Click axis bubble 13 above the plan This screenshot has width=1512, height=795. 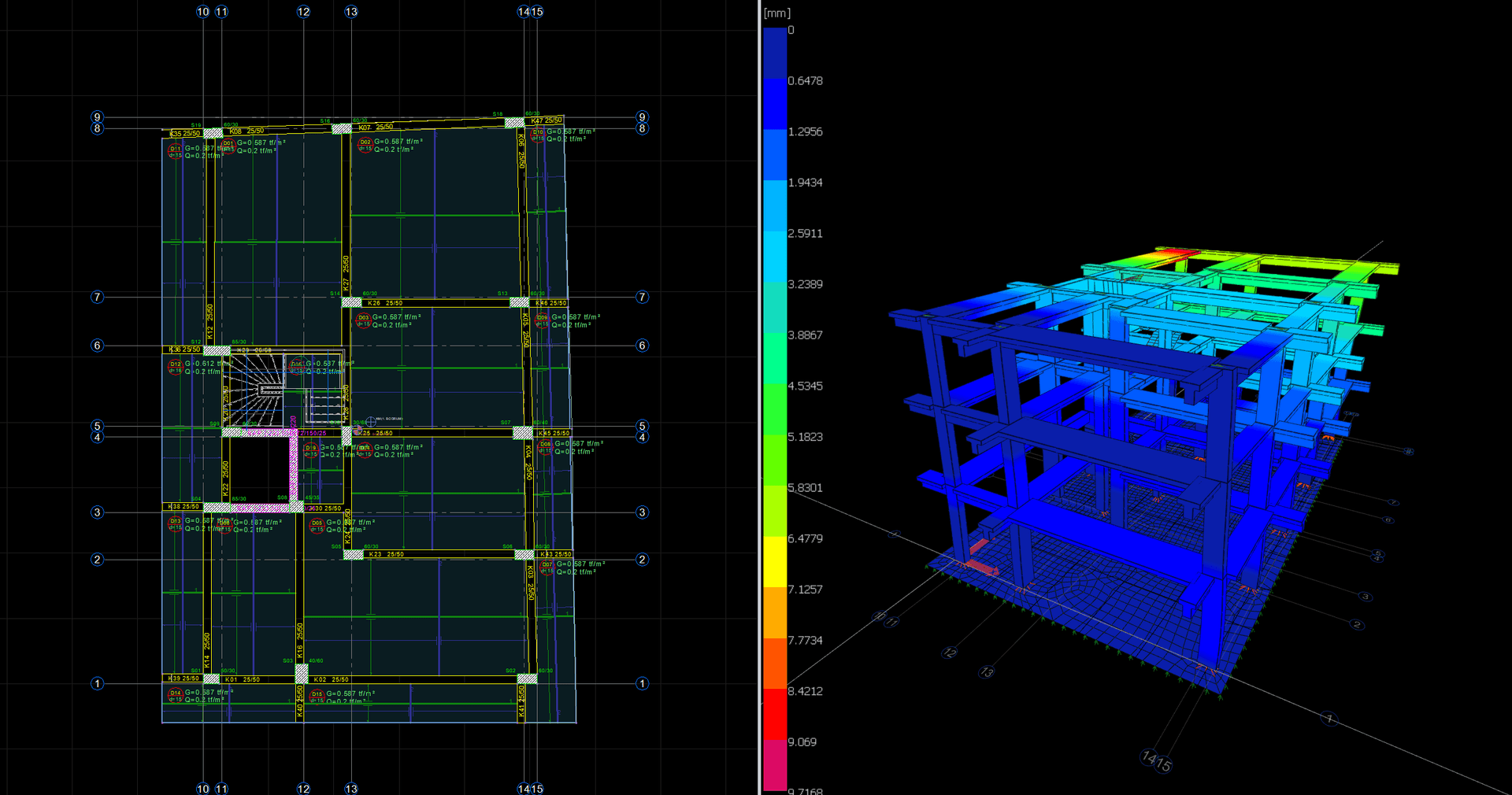click(351, 12)
